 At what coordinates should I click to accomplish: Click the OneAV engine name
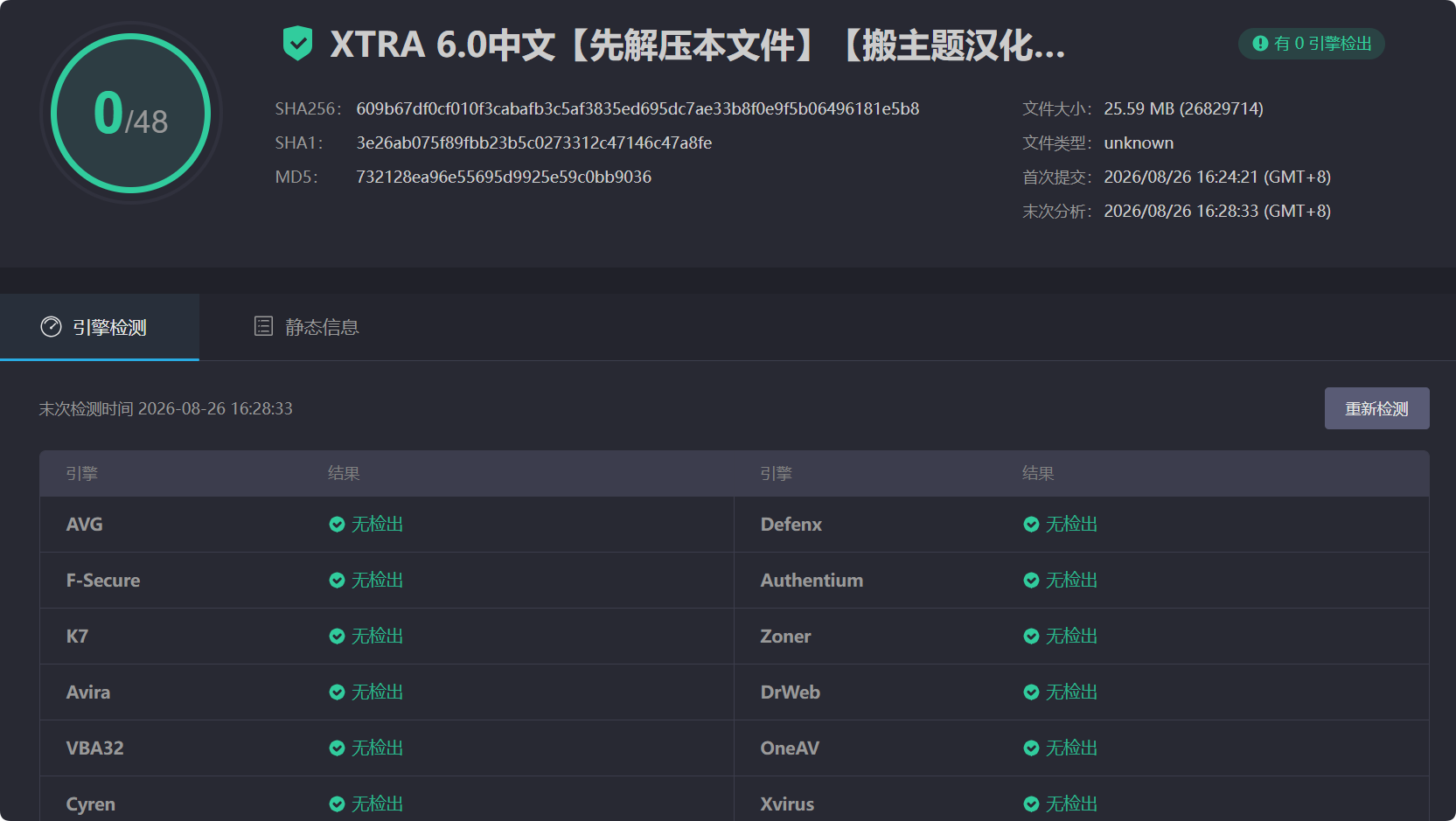(x=790, y=748)
